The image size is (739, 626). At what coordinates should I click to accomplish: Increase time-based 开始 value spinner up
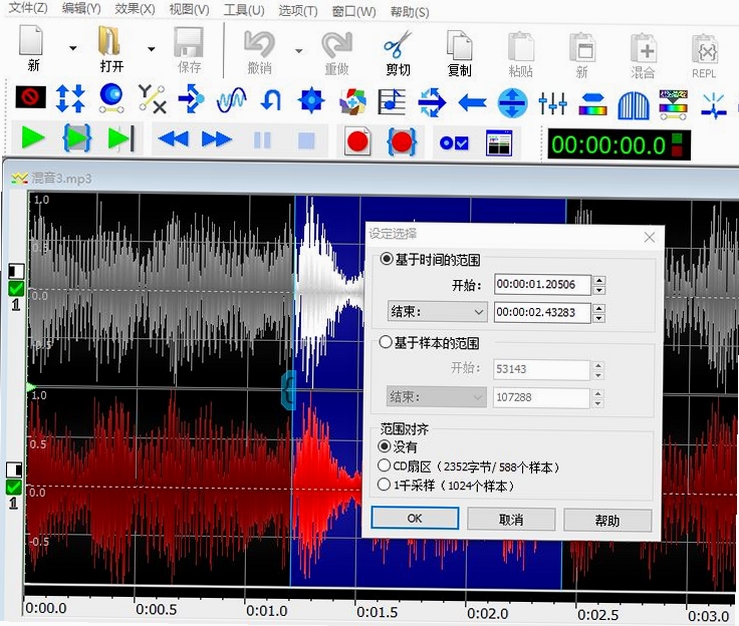[599, 280]
